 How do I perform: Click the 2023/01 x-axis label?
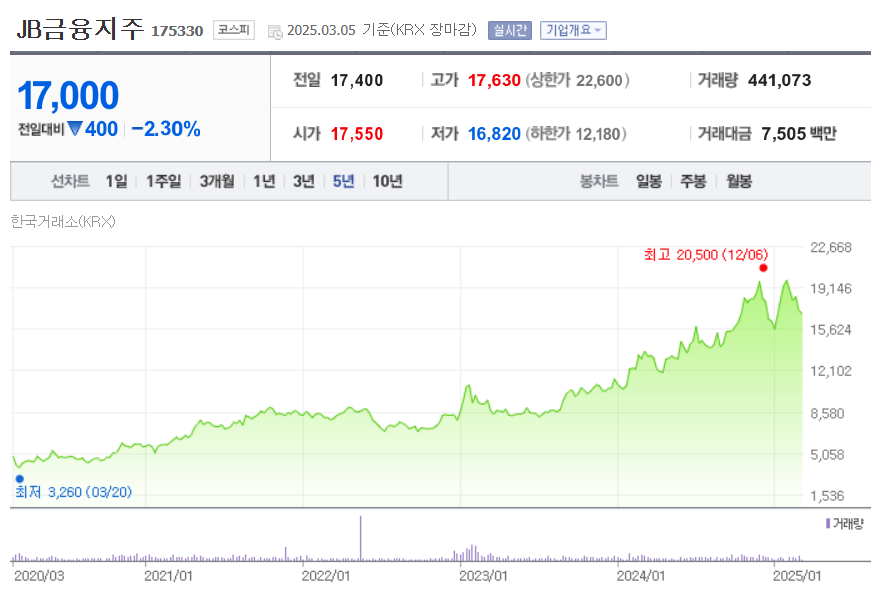(483, 576)
